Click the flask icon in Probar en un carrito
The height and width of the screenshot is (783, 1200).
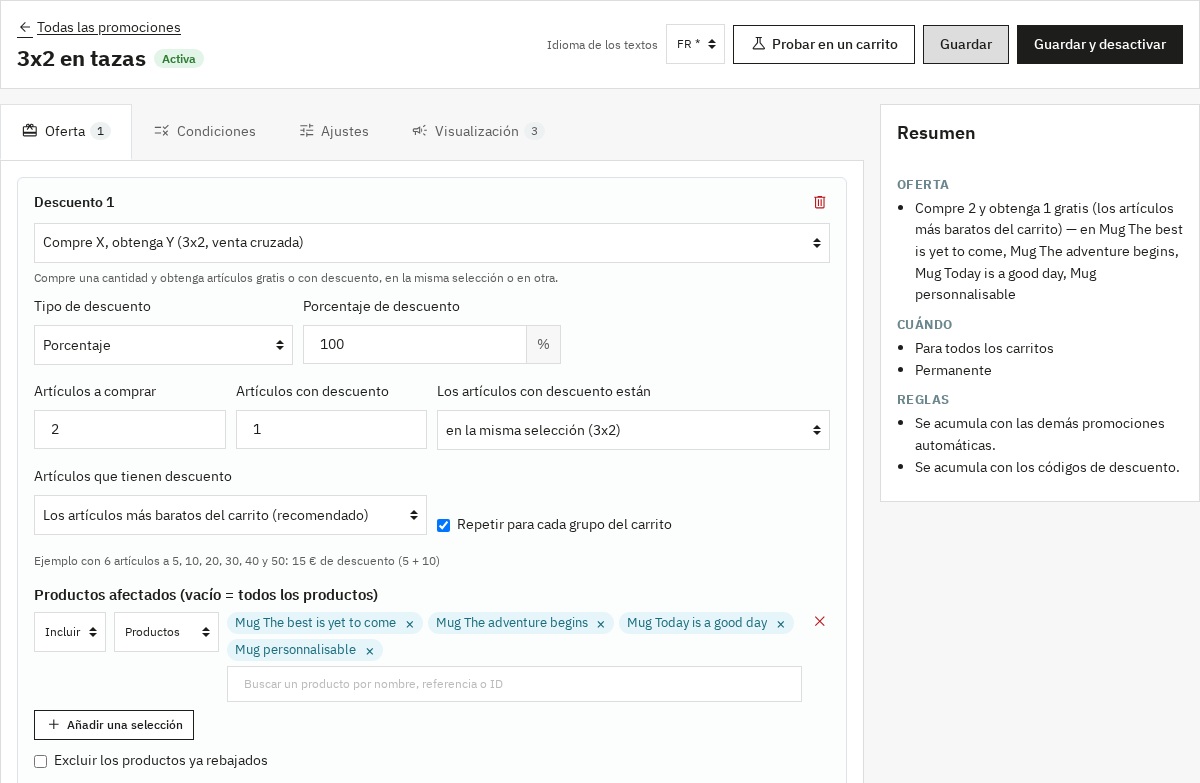[759, 44]
